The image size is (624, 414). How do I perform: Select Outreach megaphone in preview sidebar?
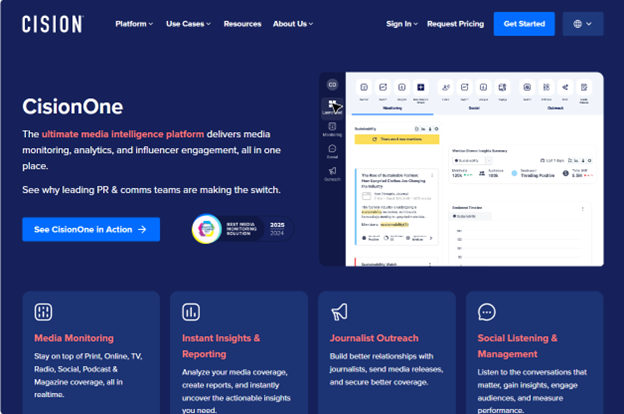tap(332, 173)
